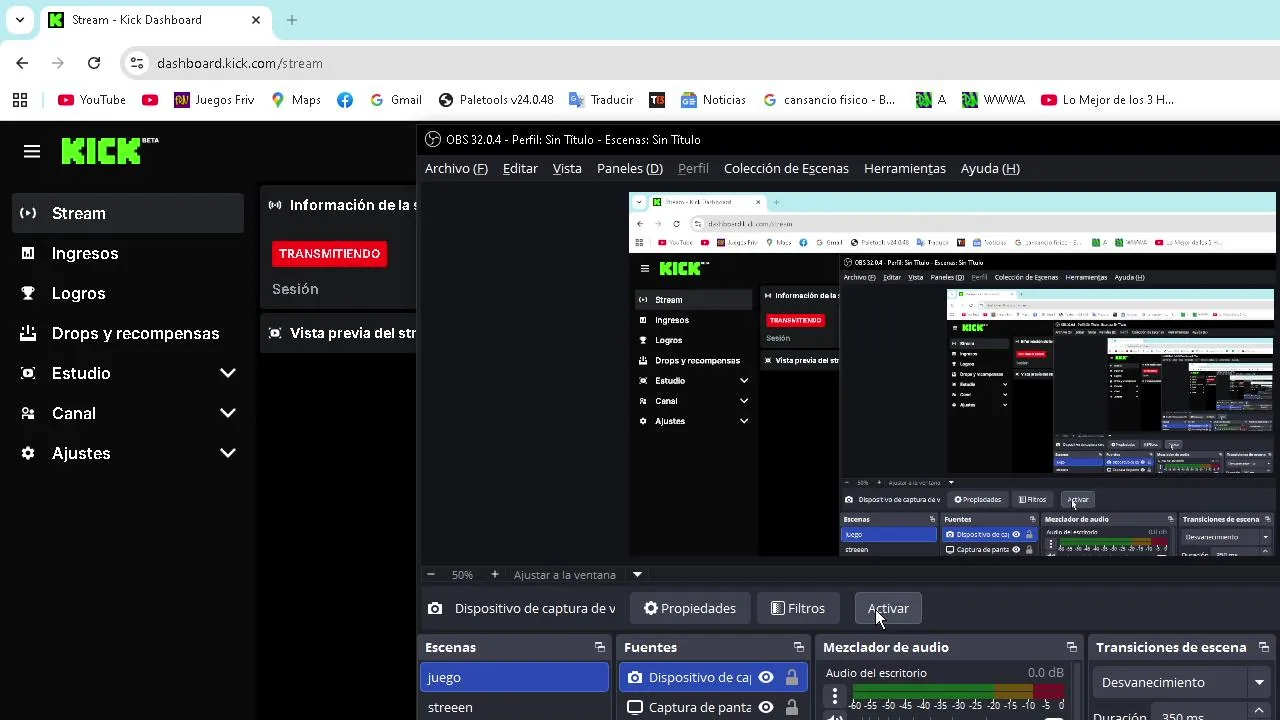Select Ingresos in Kick sidebar

[128, 253]
